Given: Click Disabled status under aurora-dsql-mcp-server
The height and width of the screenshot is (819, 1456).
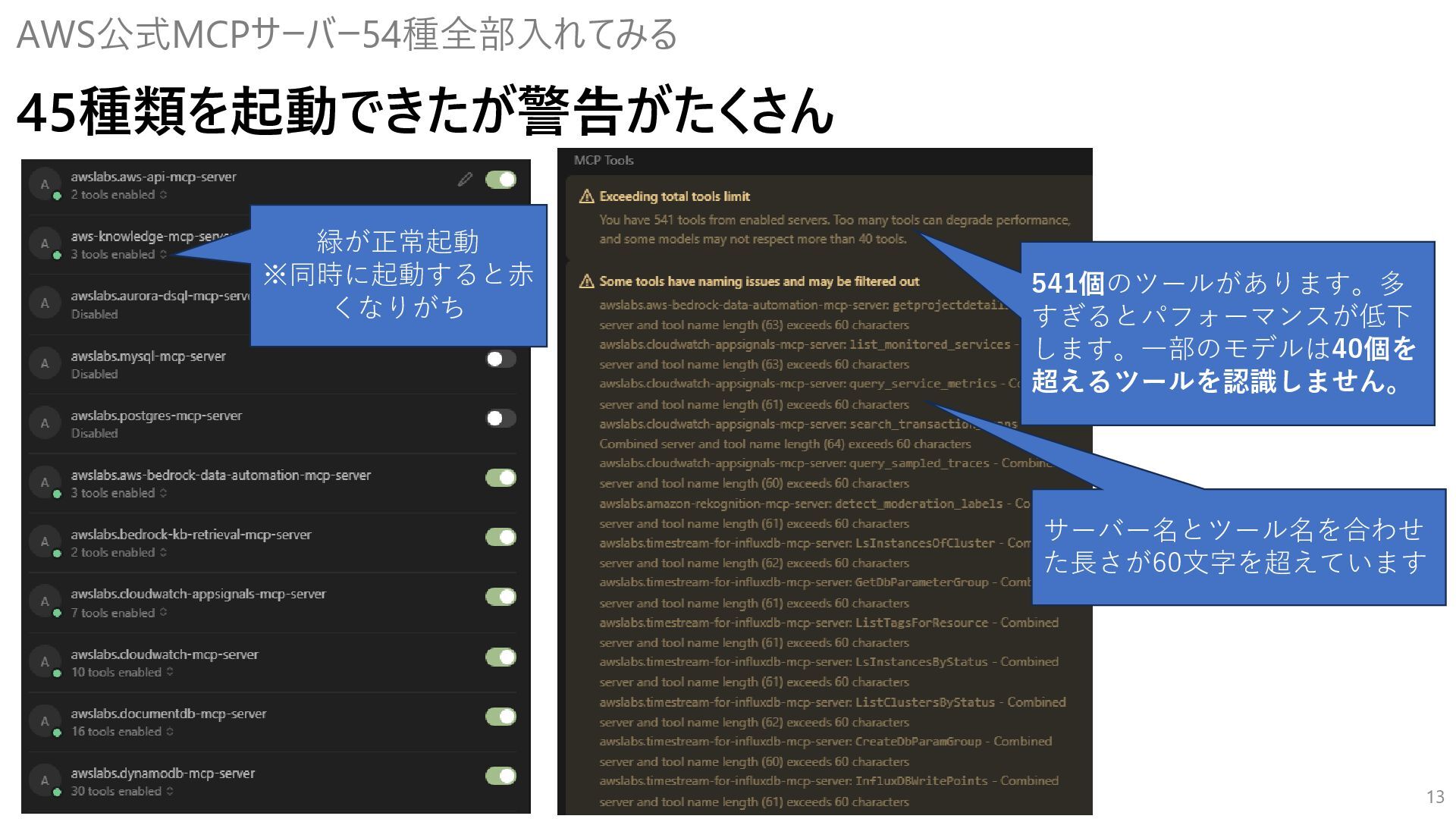Looking at the screenshot, I should (95, 314).
